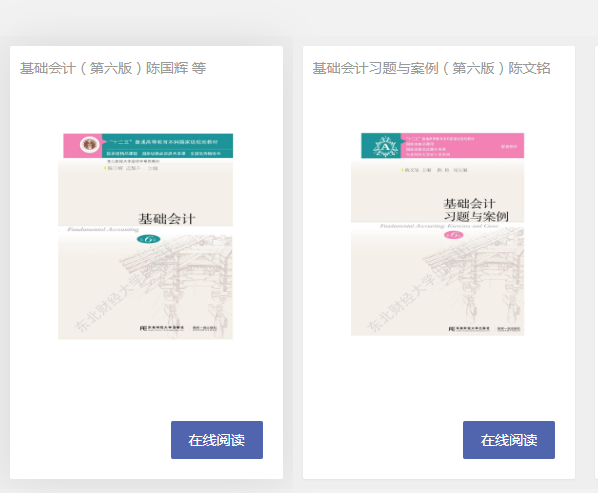
Task: Click publisher logo at bottom of second cover
Action: (469, 329)
